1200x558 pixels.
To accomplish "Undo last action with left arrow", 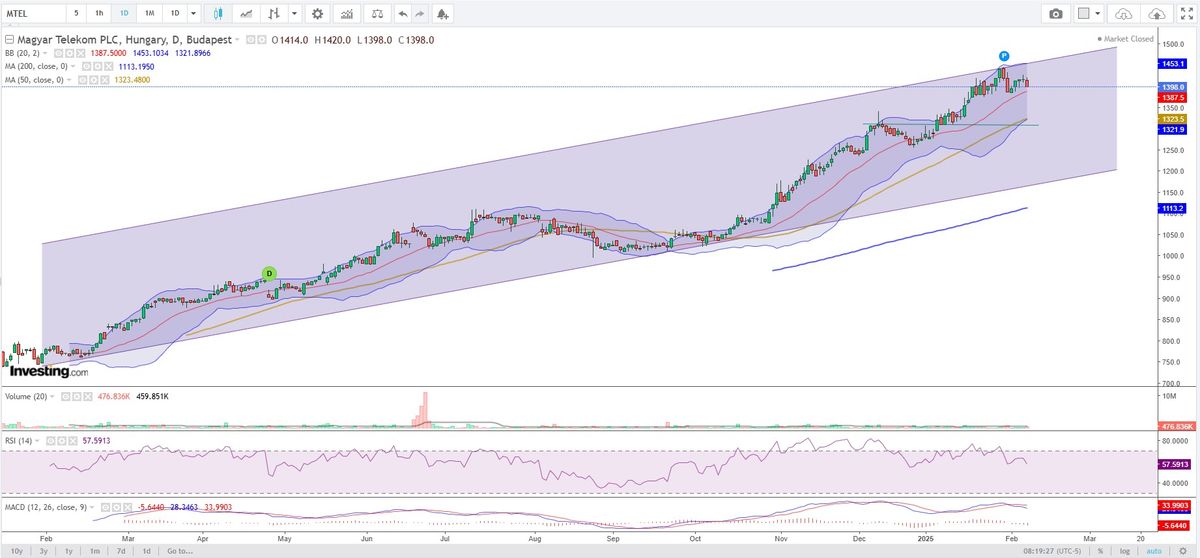I will pos(402,14).
